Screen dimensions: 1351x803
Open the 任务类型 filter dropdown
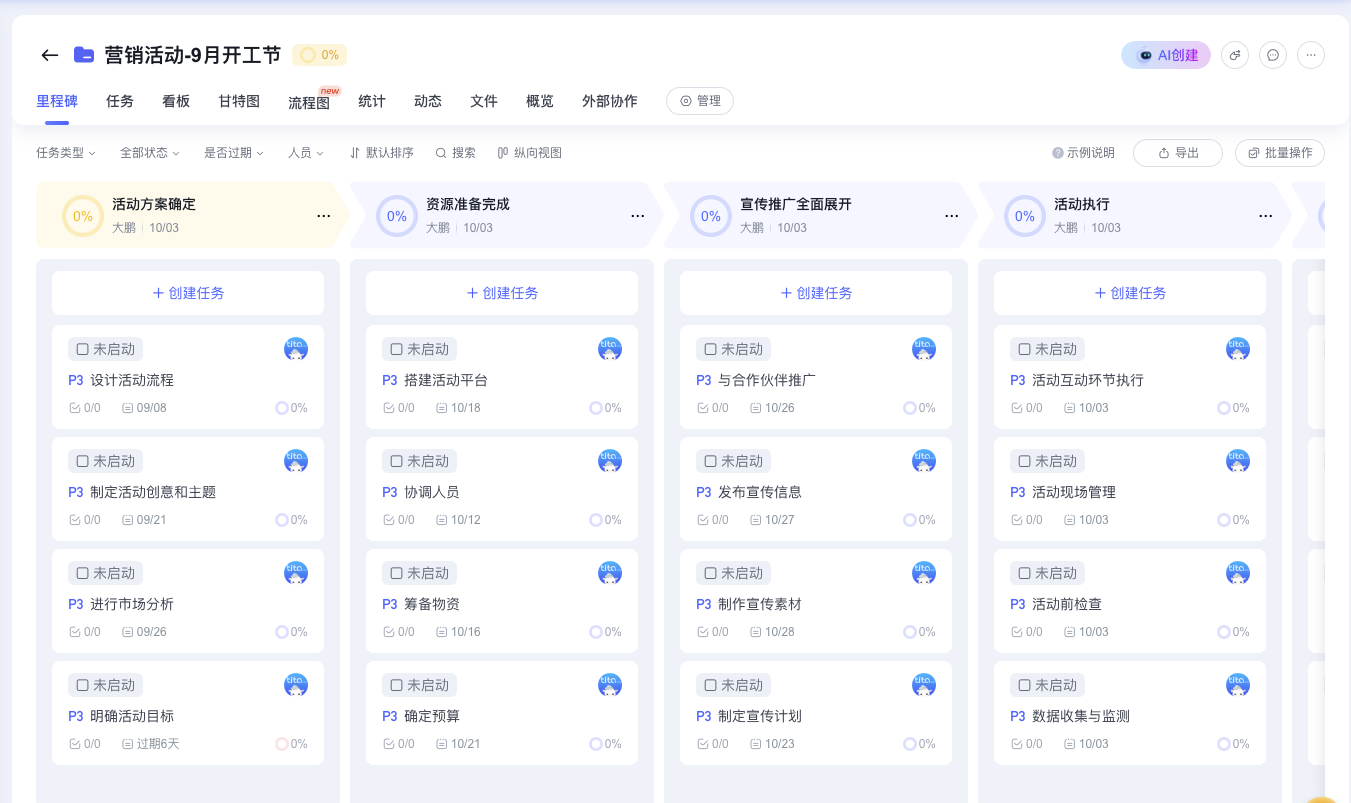click(65, 152)
